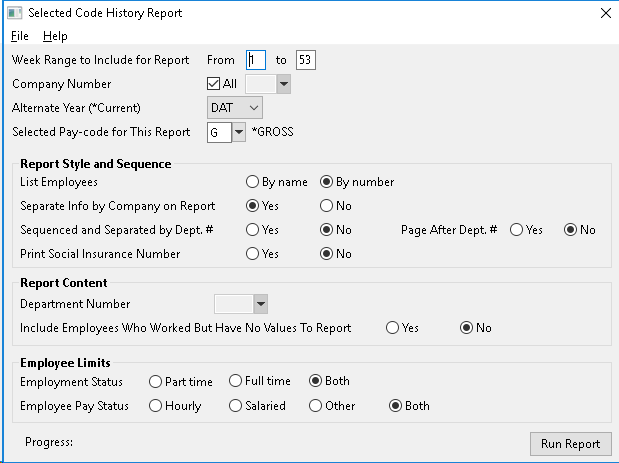Click the Run Report button
619x463 pixels.
point(570,444)
